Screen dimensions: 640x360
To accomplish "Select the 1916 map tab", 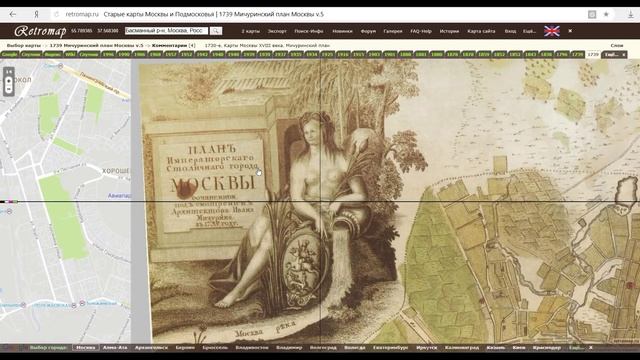I will pos(343,54).
